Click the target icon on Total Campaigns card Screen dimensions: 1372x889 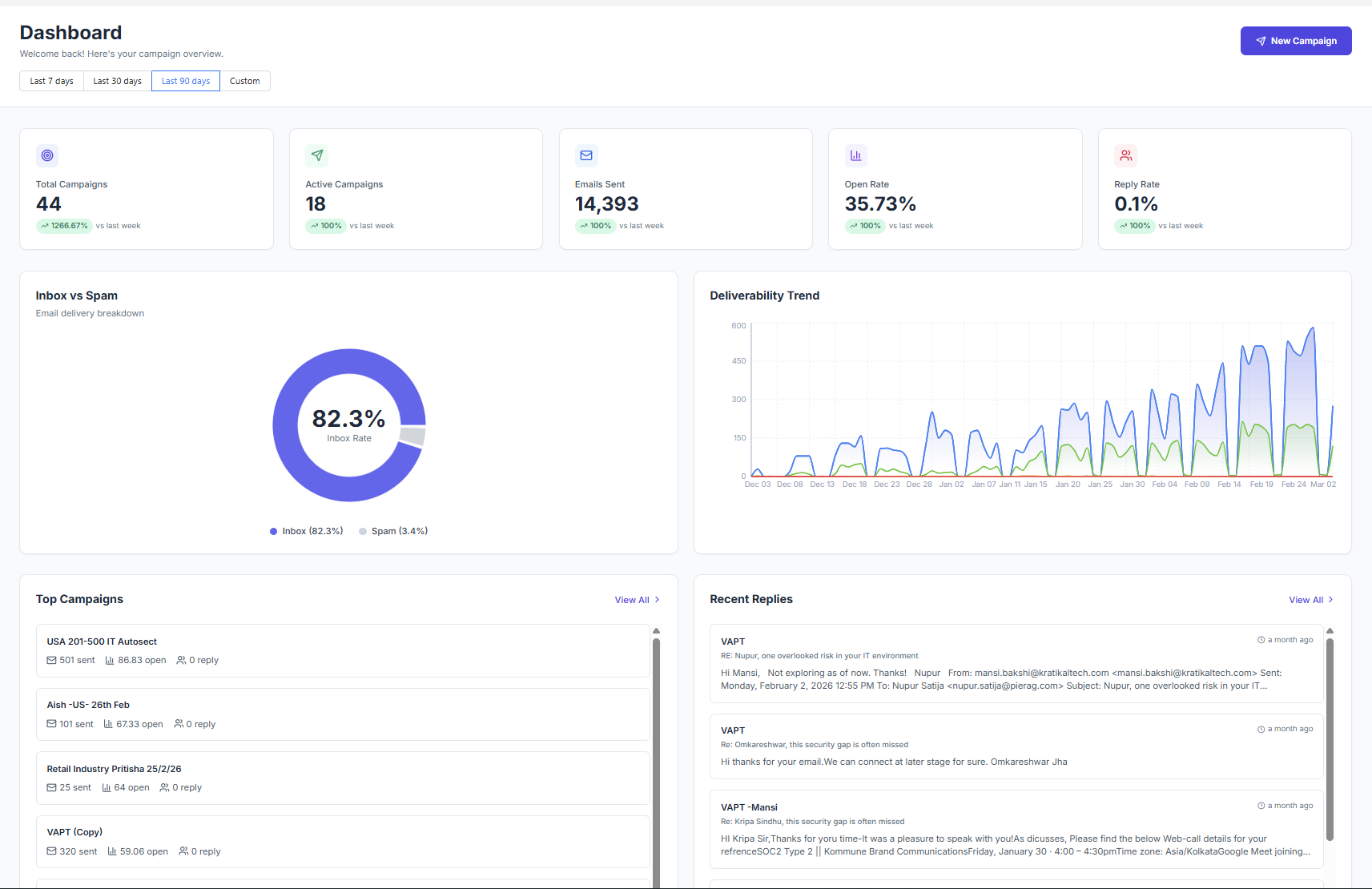tap(47, 155)
